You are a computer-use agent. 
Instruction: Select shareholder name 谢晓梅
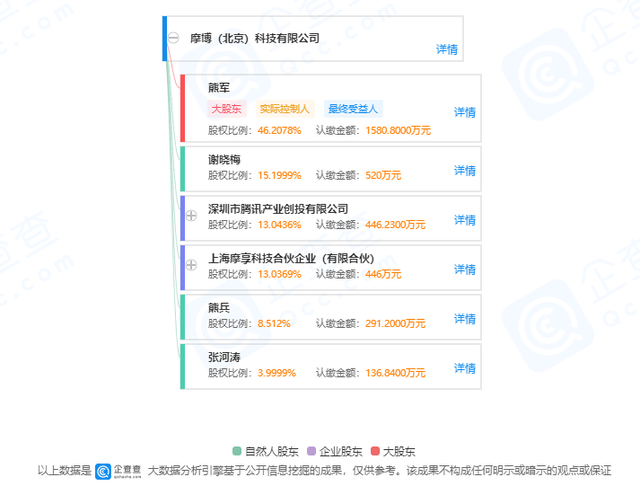[x=224, y=159]
